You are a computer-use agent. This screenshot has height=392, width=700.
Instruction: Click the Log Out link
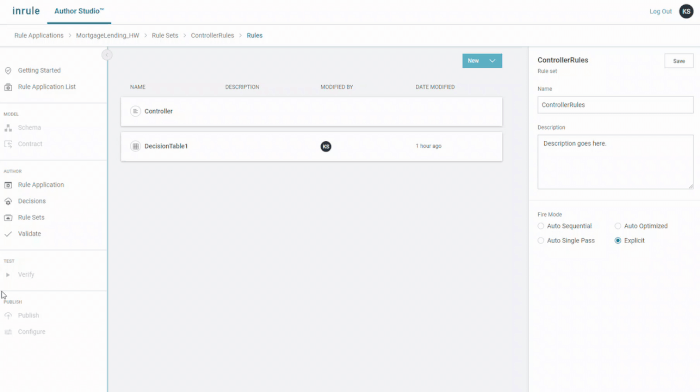660,12
